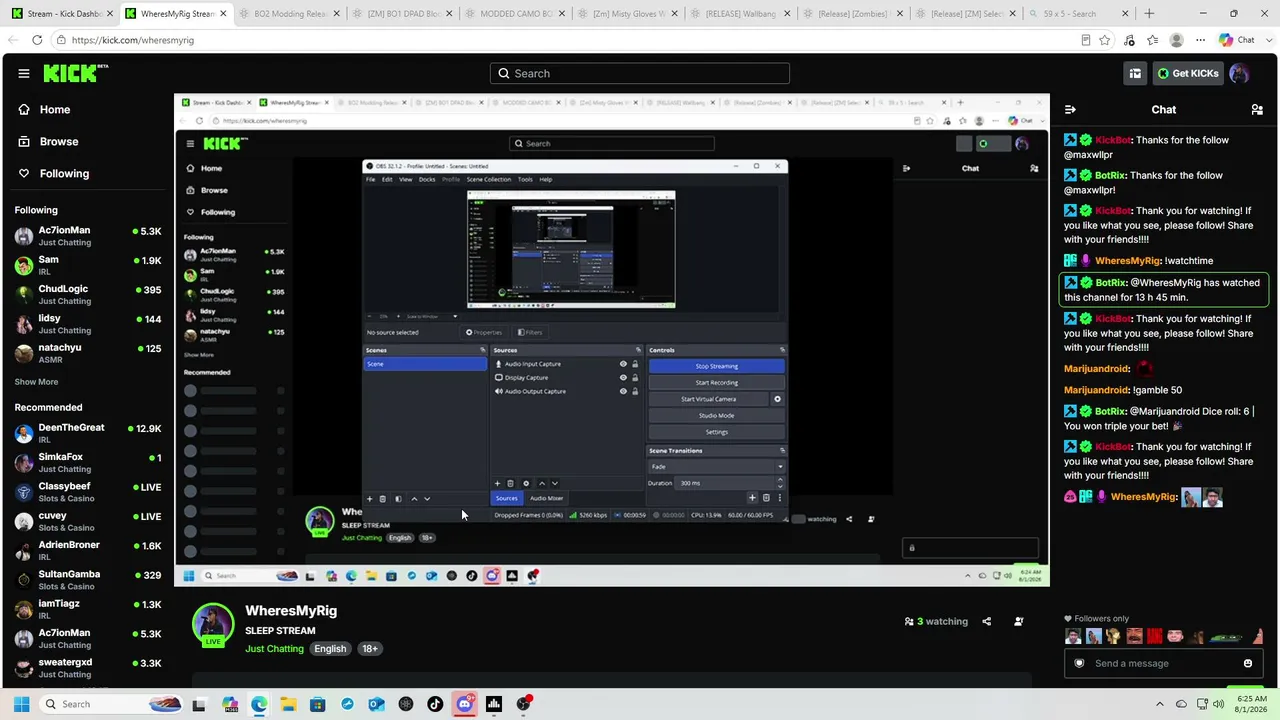
Task: Click the WheresMyRig name beside !watchtime
Action: pyautogui.click(x=1140, y=261)
